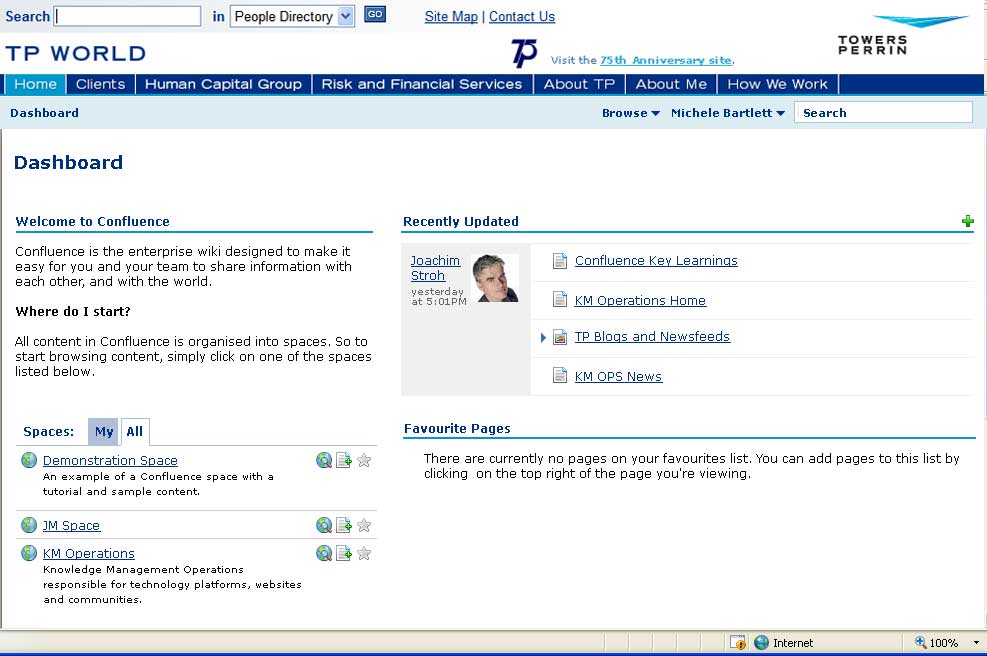Browse JM Space with the magnifier icon
Image resolution: width=987 pixels, height=656 pixels.
click(324, 525)
